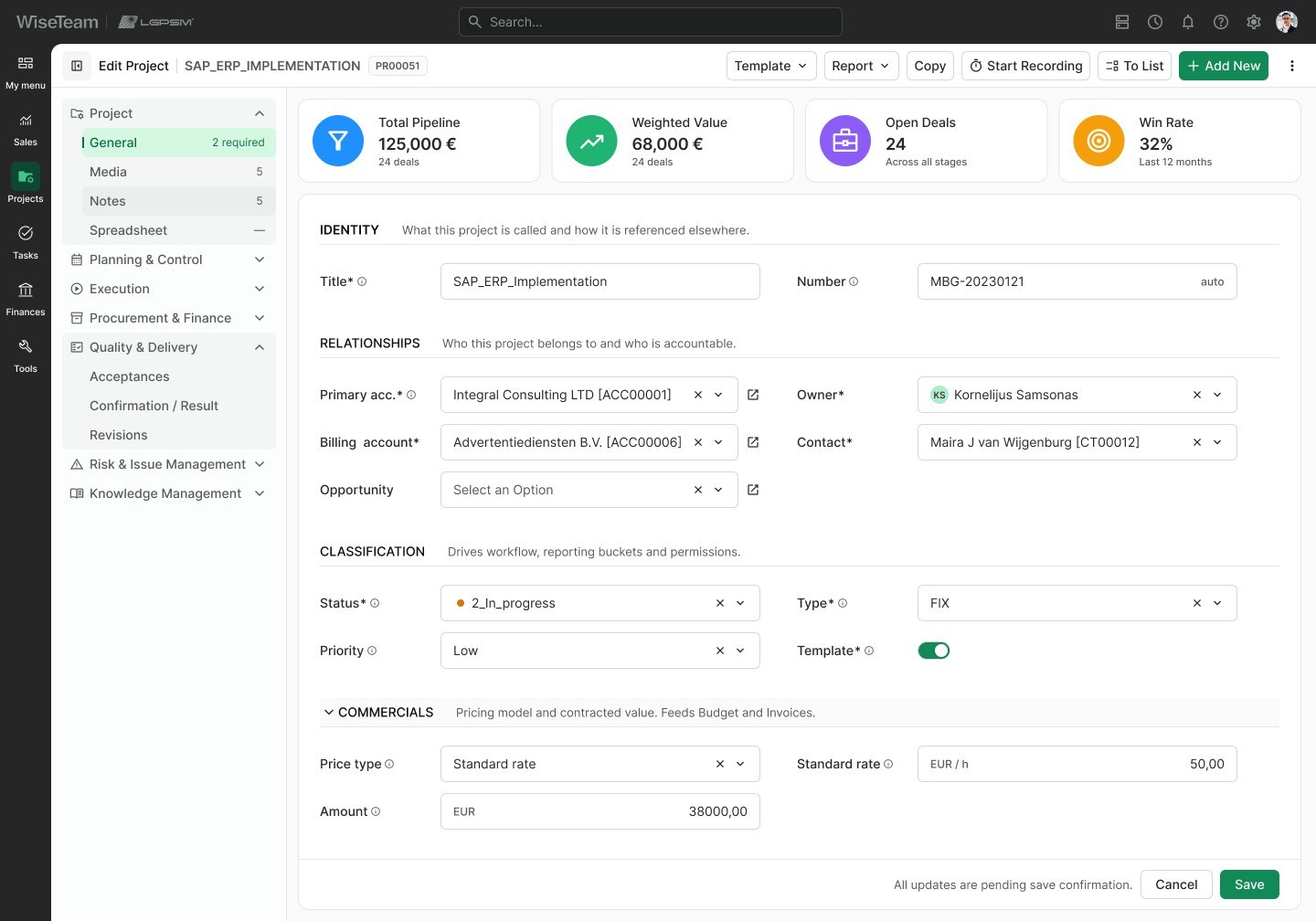Collapse the COMMERCIALS section
The image size is (1316, 921).
click(329, 713)
